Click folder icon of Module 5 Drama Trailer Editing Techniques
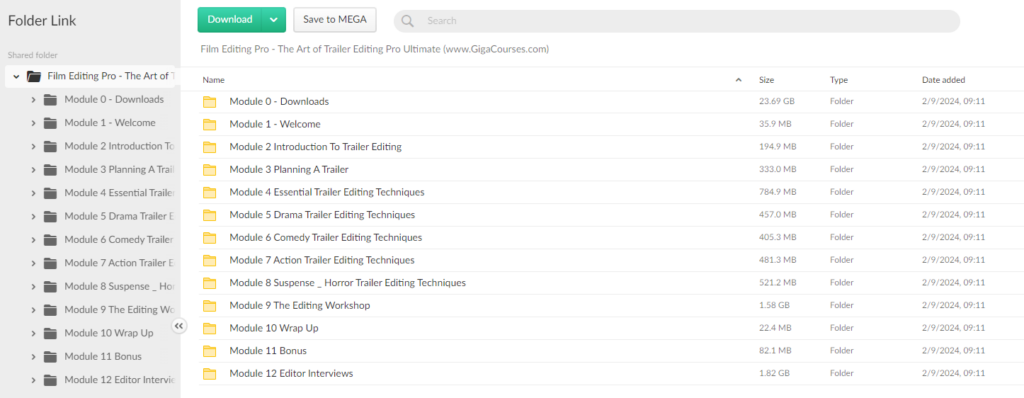 pos(209,215)
